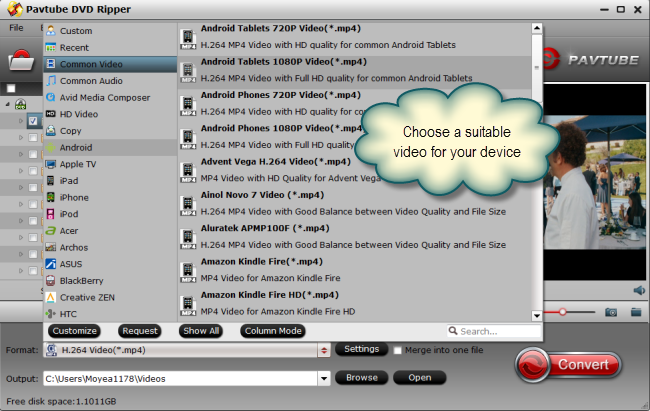Screen dimensions: 650x411
Task: Select Ainol Novo 7 Video format
Action: tap(354, 203)
